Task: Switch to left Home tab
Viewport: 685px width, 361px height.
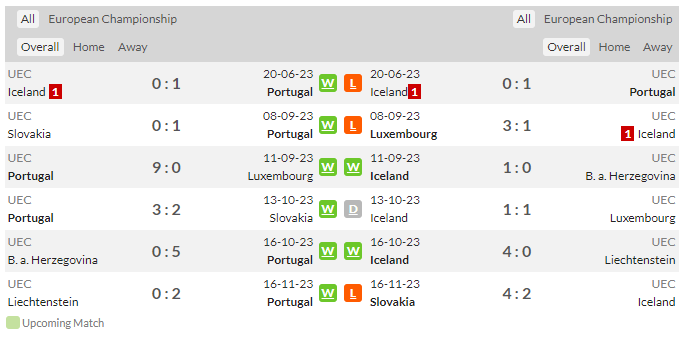Action: point(89,47)
